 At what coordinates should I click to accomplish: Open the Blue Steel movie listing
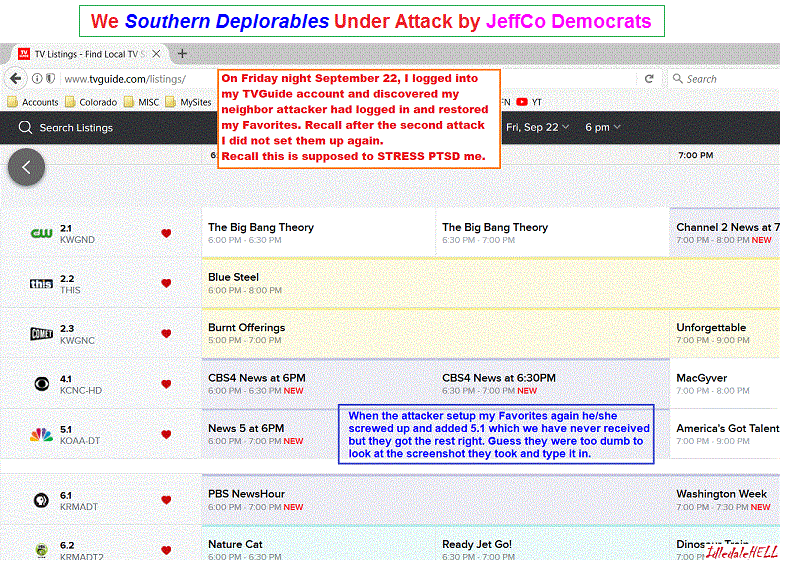(491, 283)
